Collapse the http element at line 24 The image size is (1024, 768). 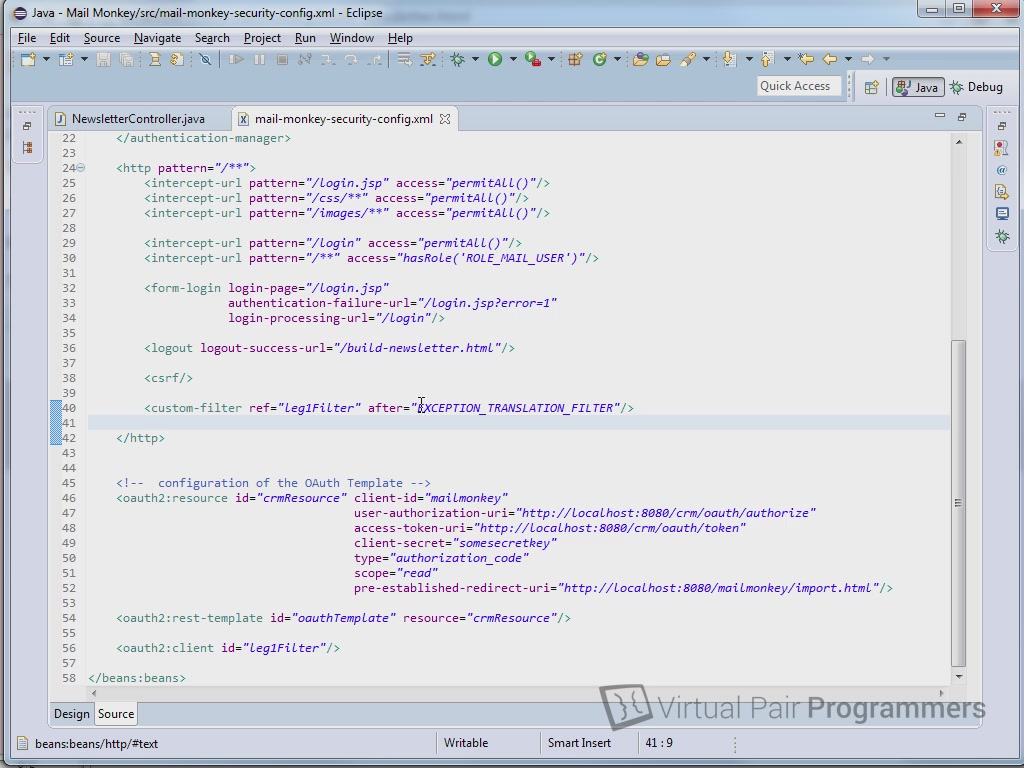81,168
